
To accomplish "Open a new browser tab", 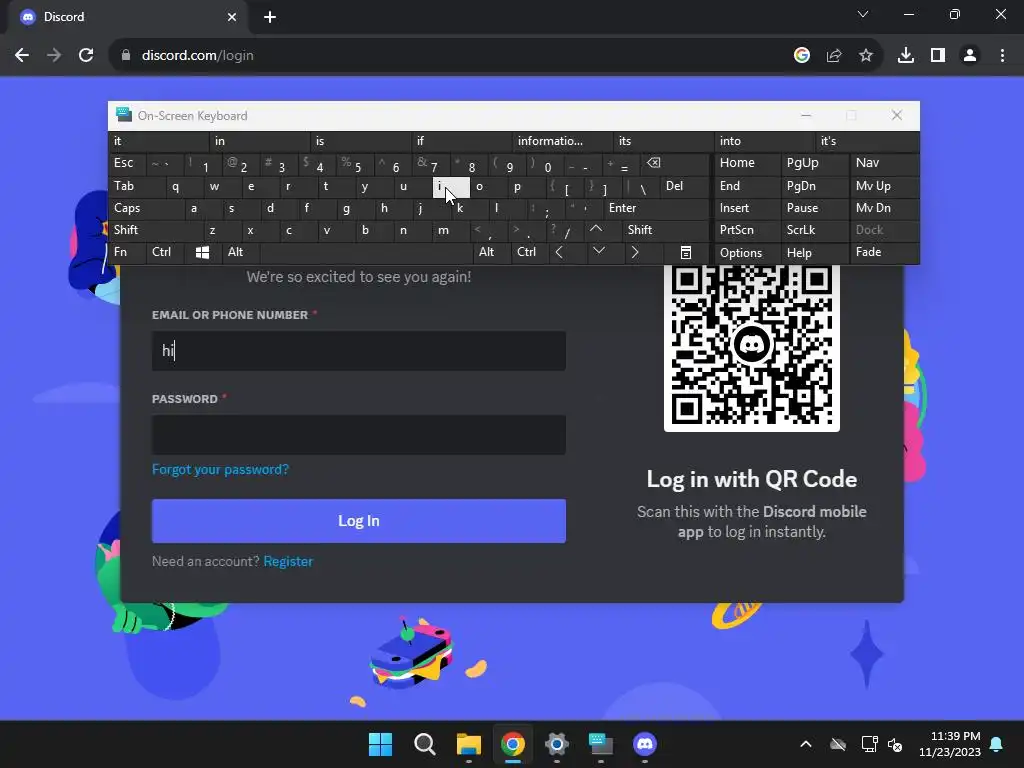I will (270, 17).
